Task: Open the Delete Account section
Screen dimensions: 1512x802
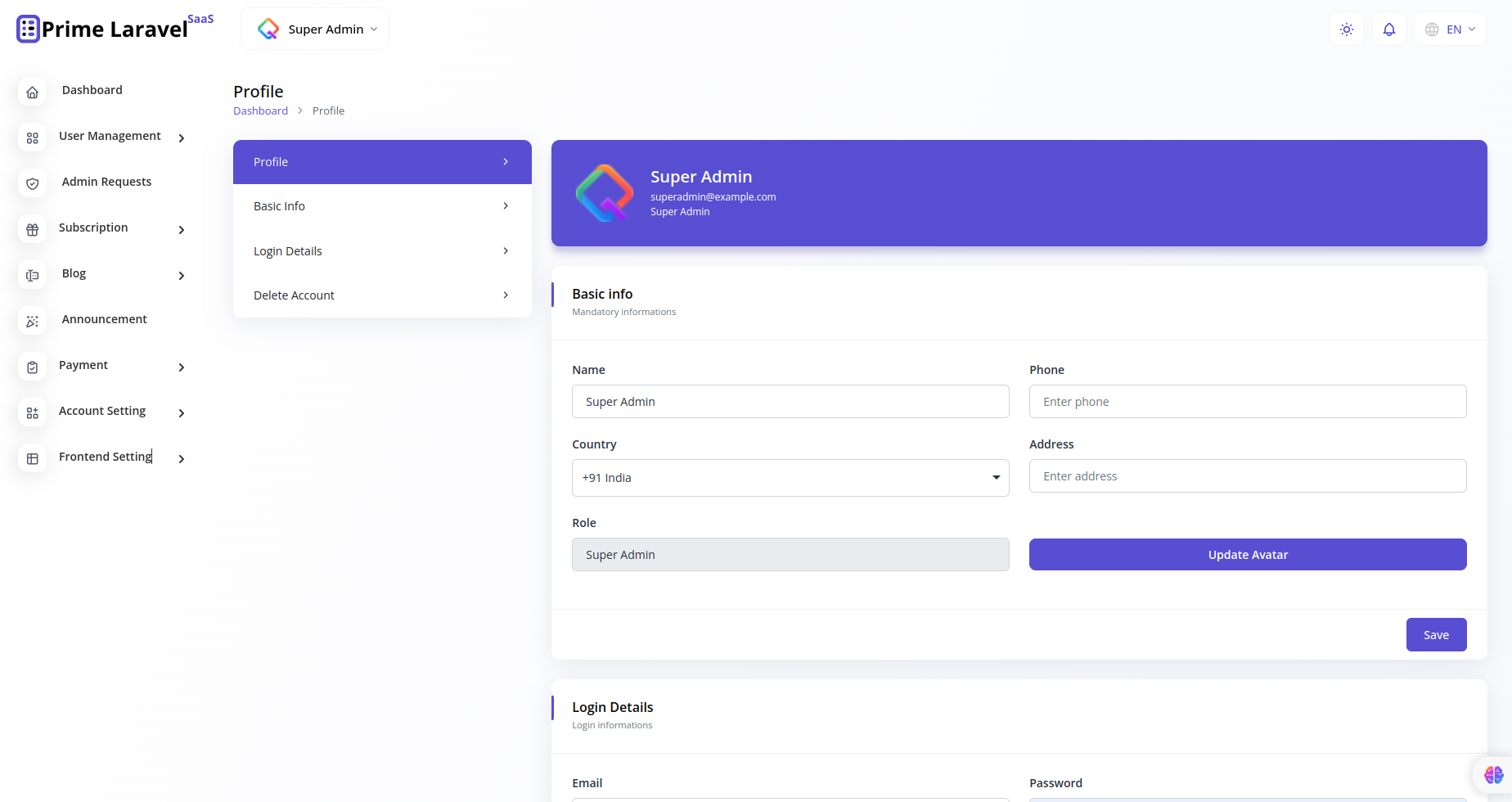Action: coord(381,295)
